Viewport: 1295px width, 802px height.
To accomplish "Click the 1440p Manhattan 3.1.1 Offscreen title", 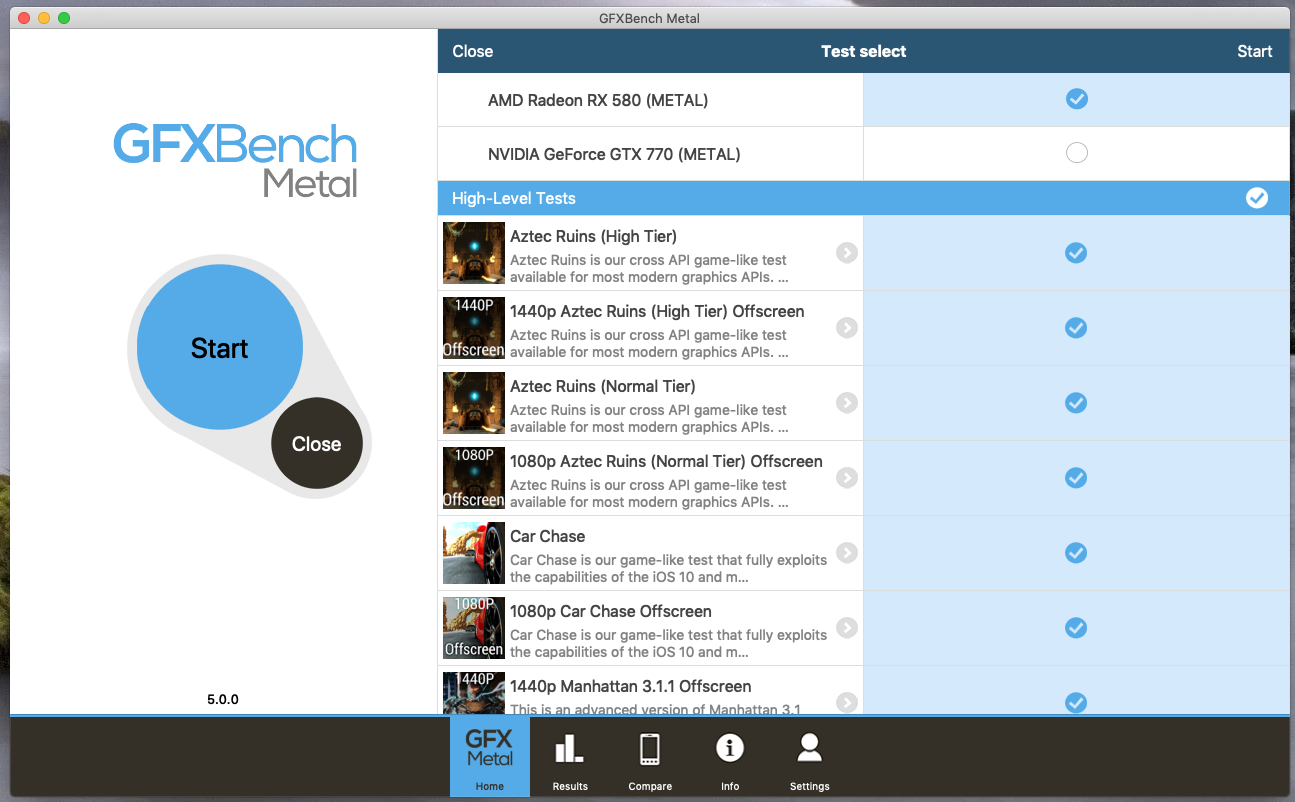I will point(631,687).
